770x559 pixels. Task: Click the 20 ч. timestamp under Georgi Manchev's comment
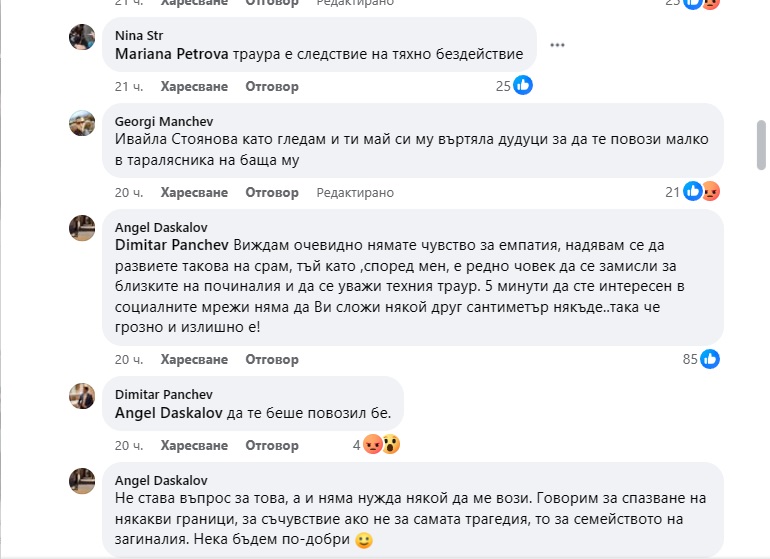127,192
